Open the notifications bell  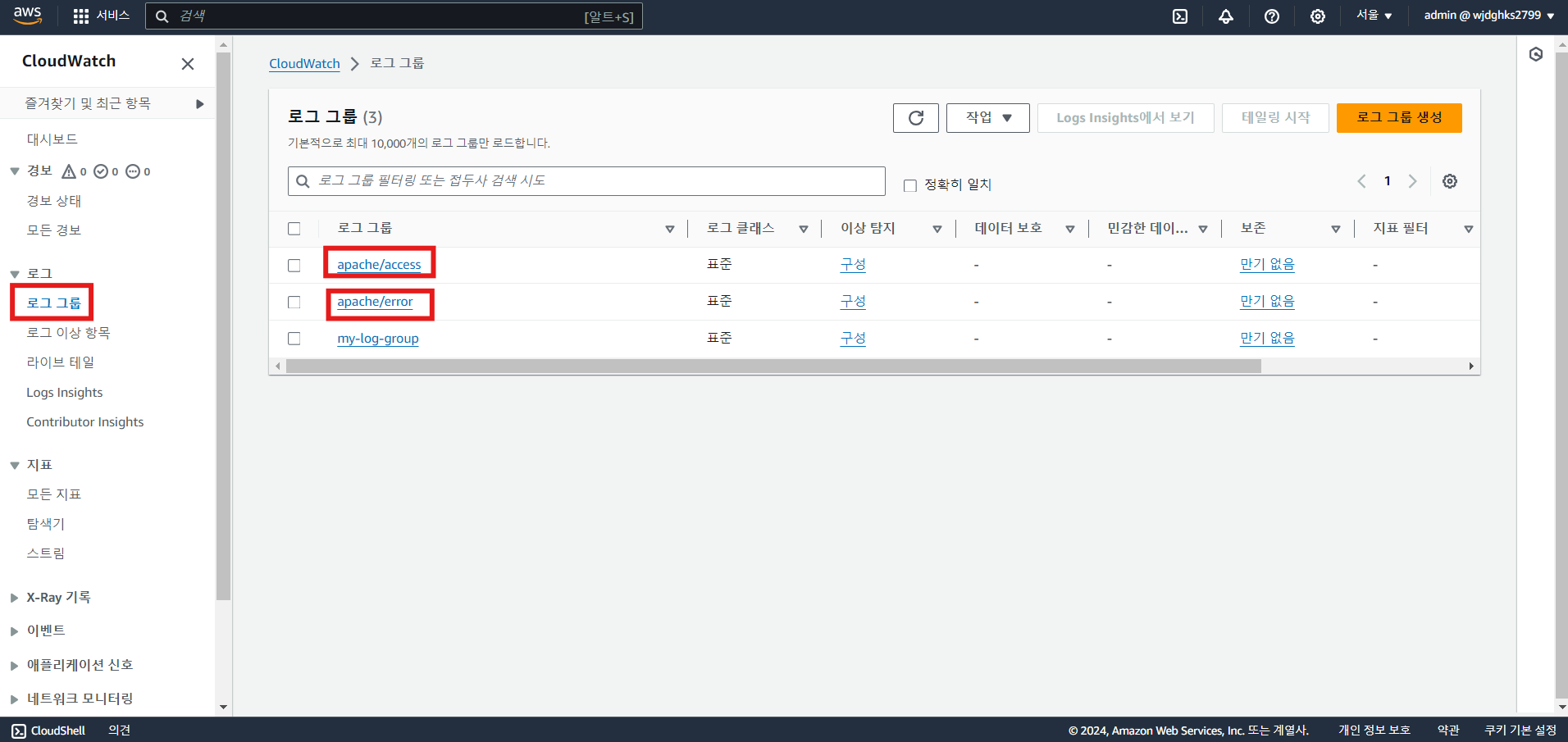[x=1226, y=16]
